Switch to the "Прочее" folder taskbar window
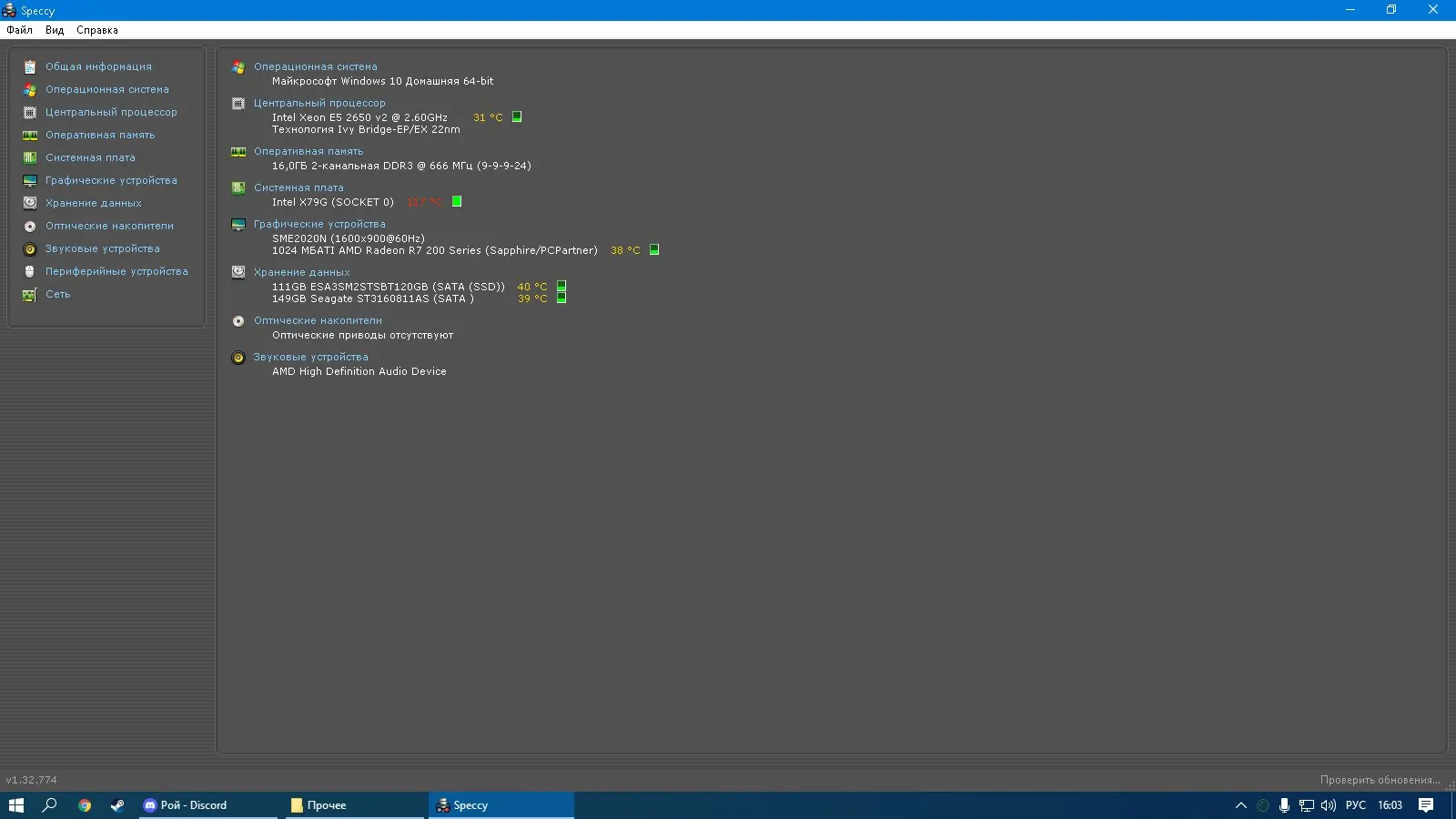 pos(355,805)
